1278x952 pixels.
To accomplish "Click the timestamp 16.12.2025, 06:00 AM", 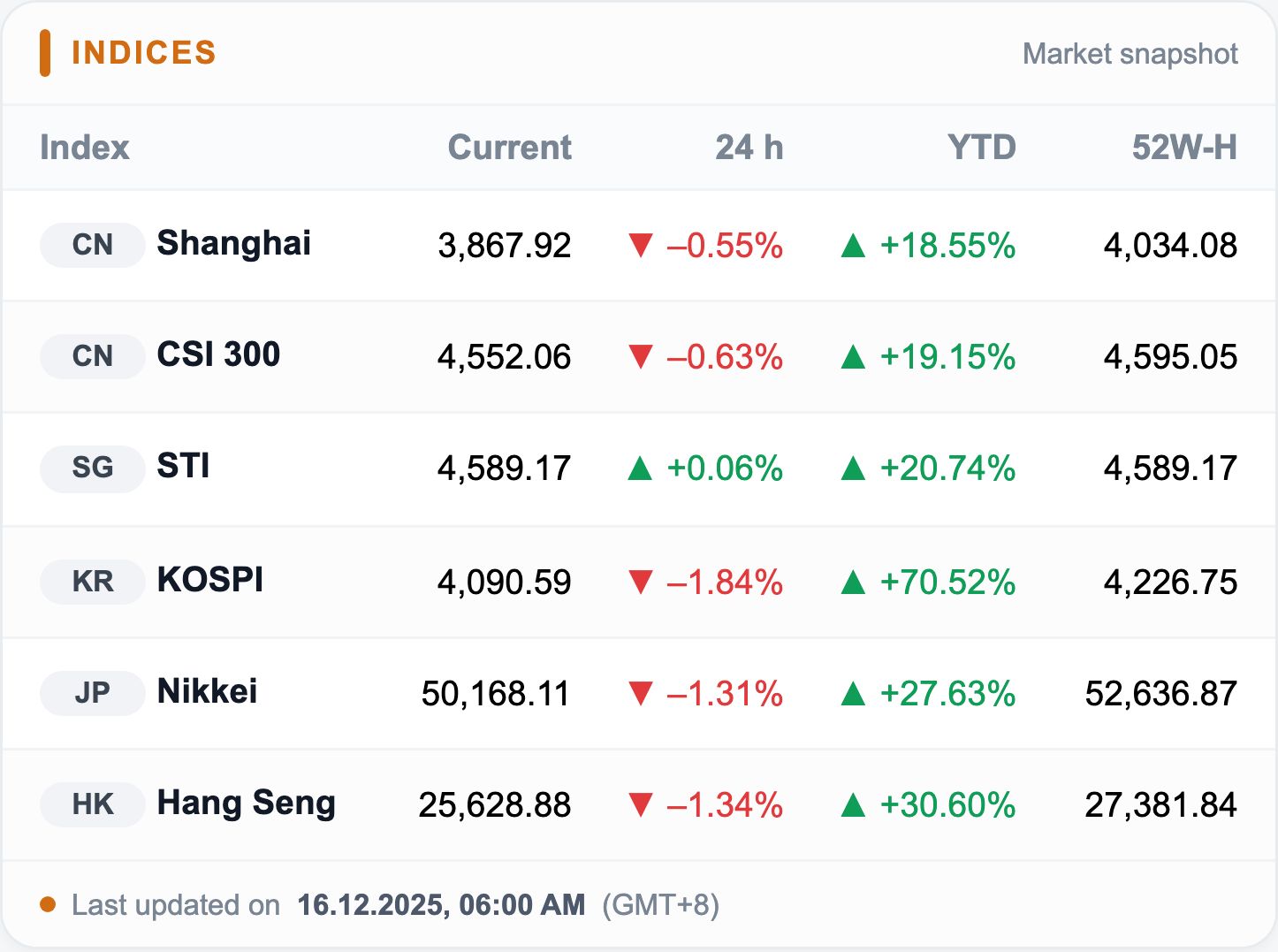I will tap(441, 904).
